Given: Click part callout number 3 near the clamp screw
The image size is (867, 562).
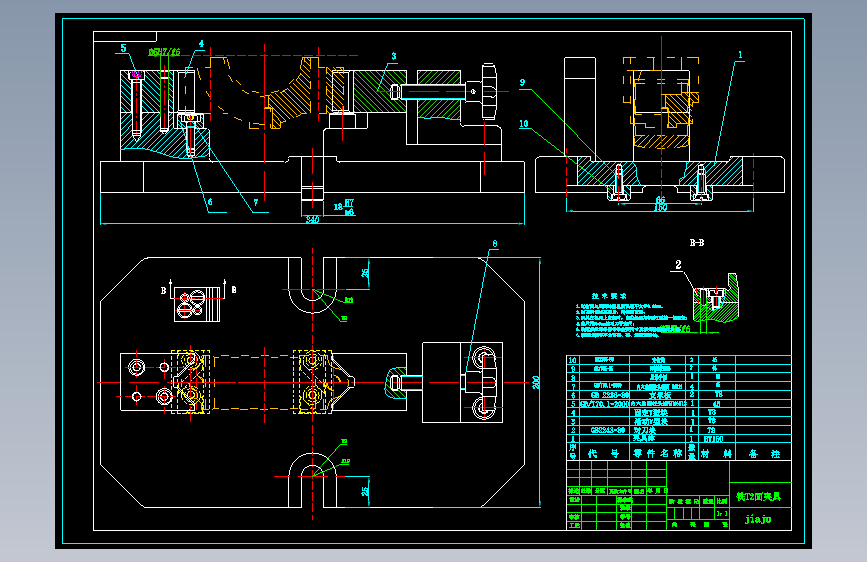Looking at the screenshot, I should [394, 56].
